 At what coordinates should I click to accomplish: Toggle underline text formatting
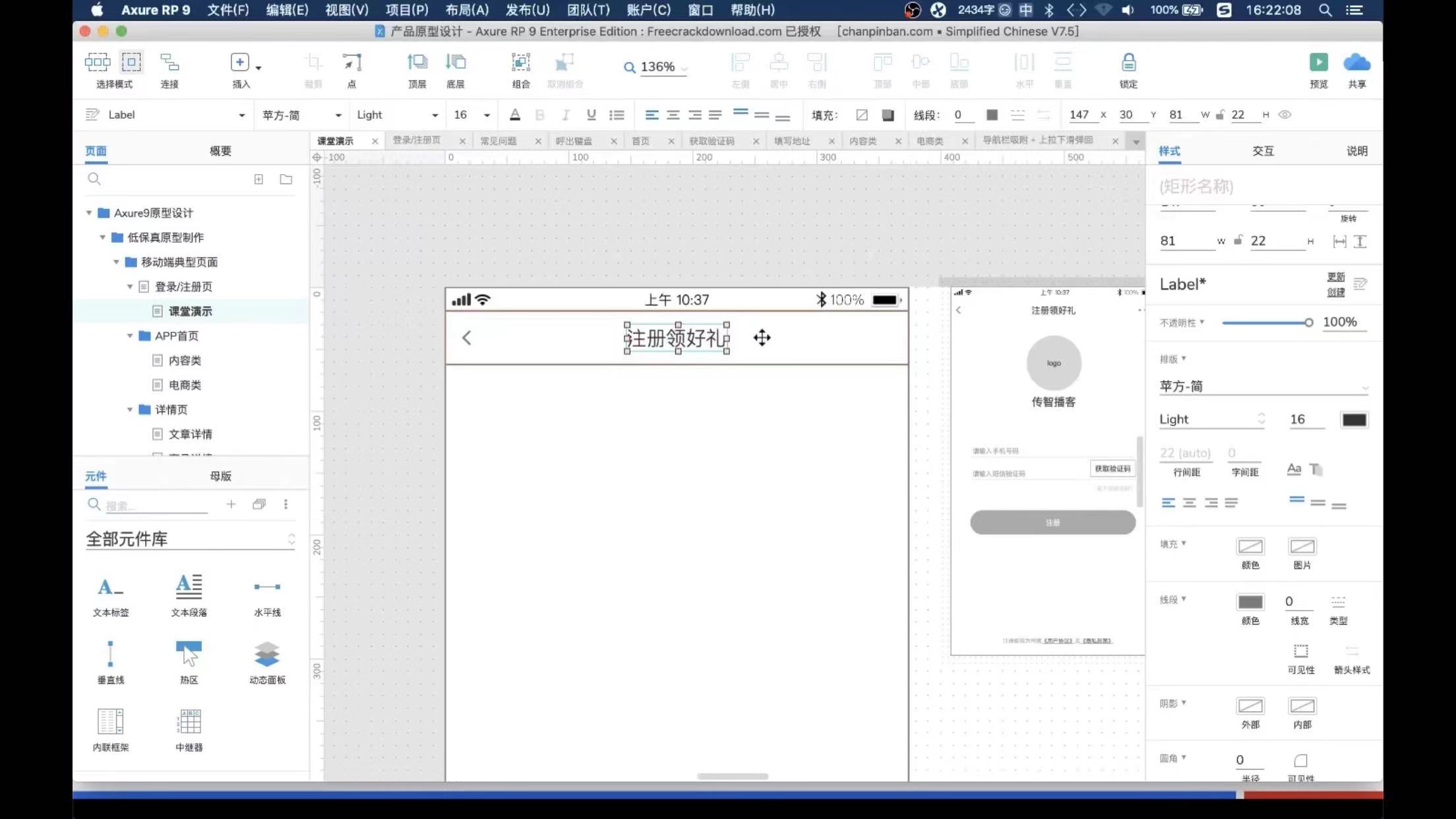(x=591, y=115)
